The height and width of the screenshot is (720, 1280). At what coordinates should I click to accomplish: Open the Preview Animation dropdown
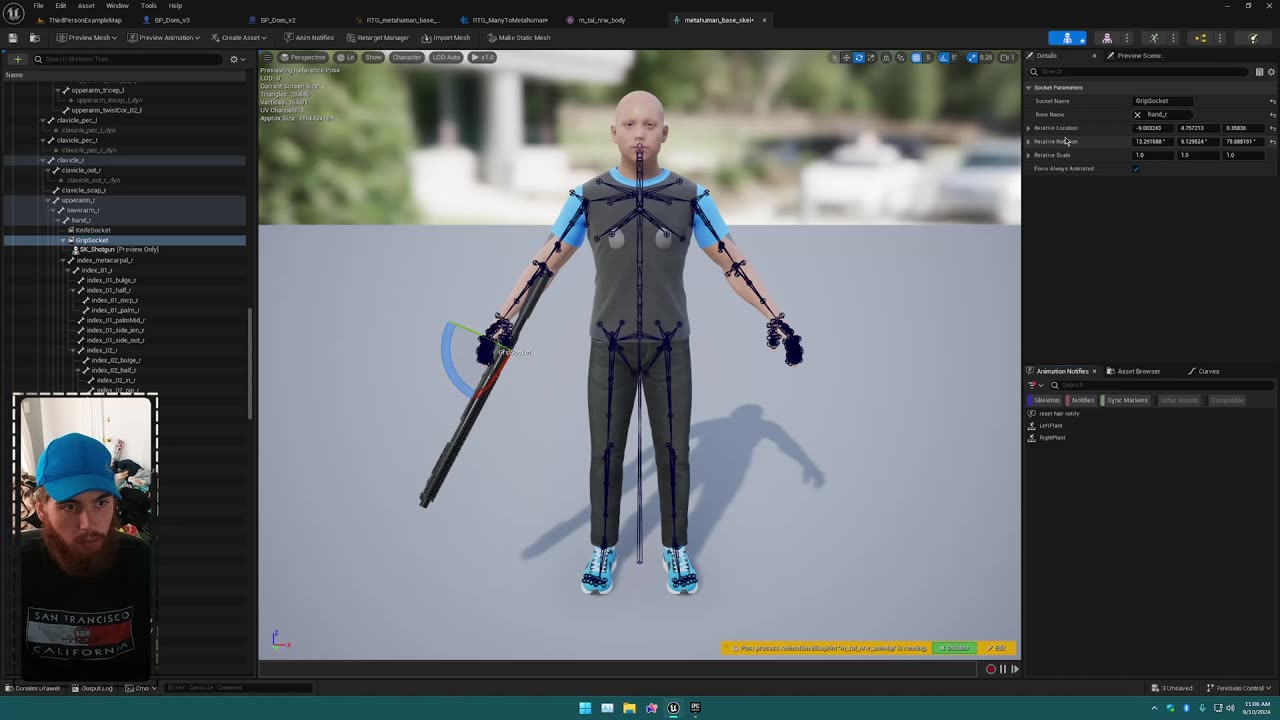point(163,38)
